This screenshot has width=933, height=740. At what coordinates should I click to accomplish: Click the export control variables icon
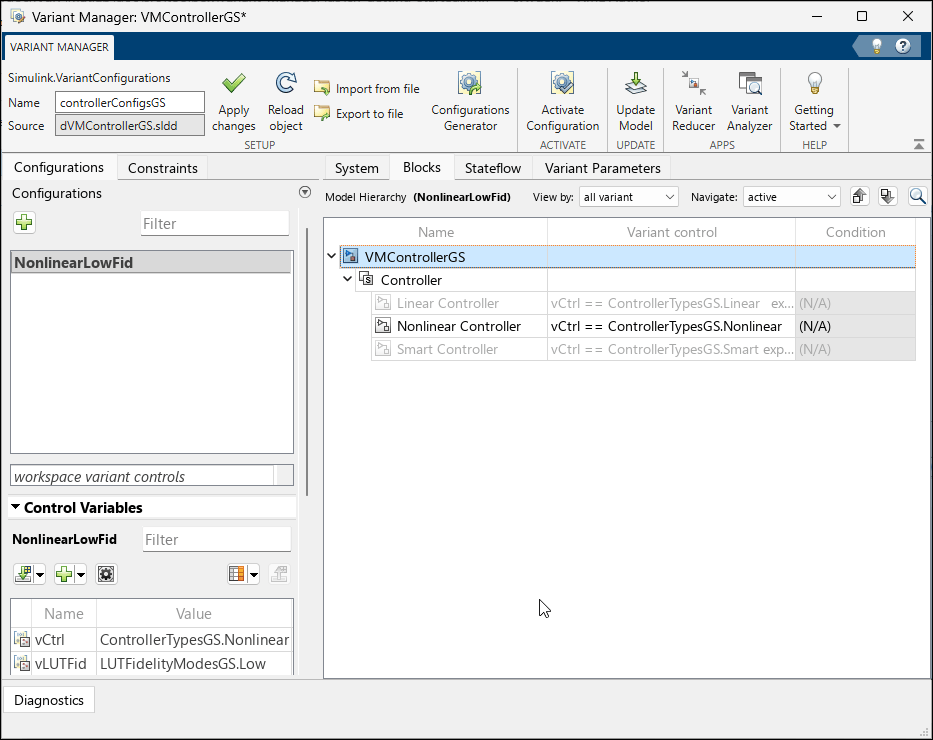click(279, 574)
